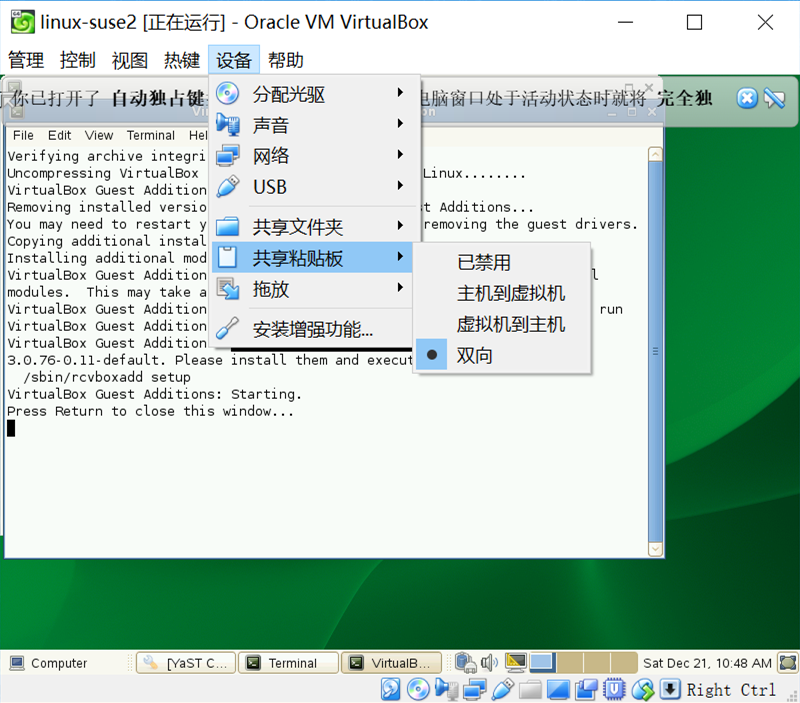
Task: Switch to the Terminal taskbar window
Action: click(x=289, y=663)
